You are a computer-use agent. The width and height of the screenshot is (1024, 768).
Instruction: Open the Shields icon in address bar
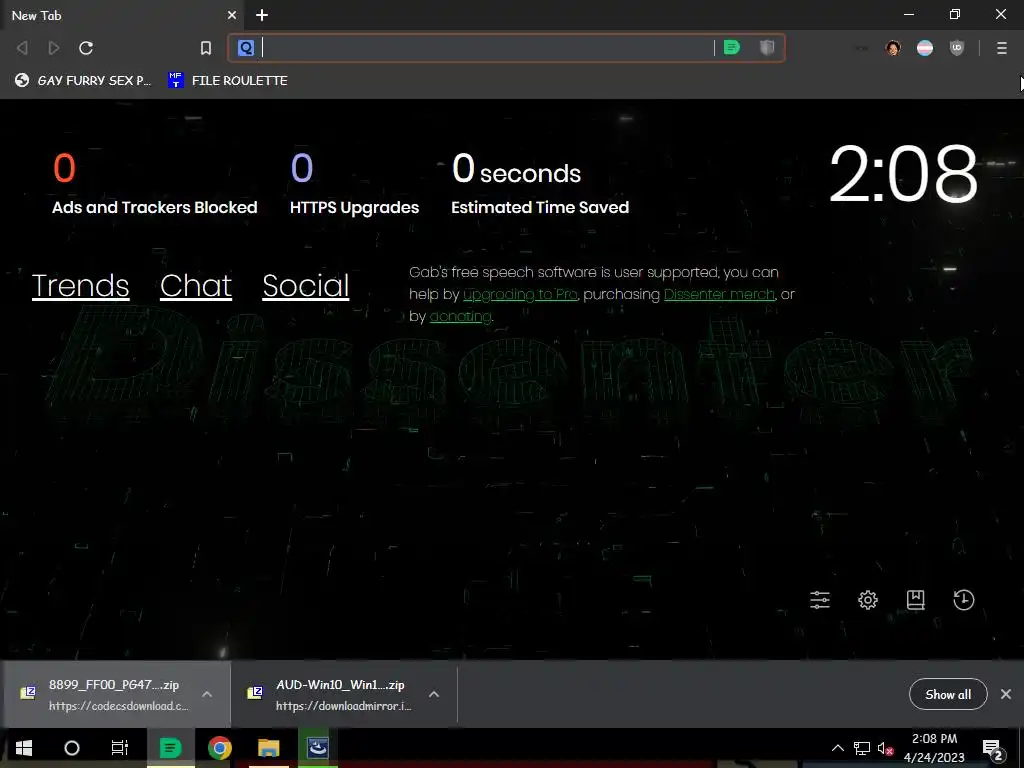[x=767, y=48]
